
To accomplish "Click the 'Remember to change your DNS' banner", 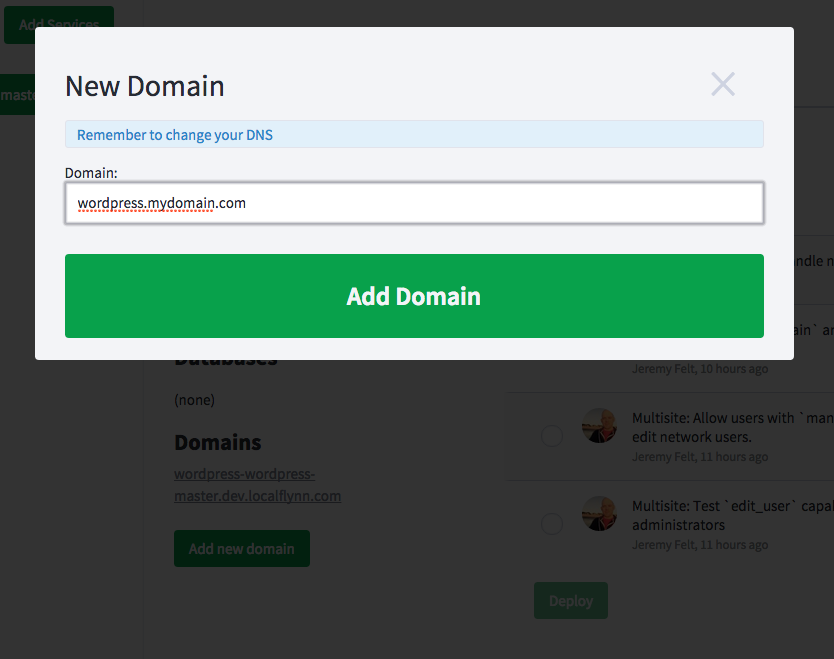I will 414,135.
